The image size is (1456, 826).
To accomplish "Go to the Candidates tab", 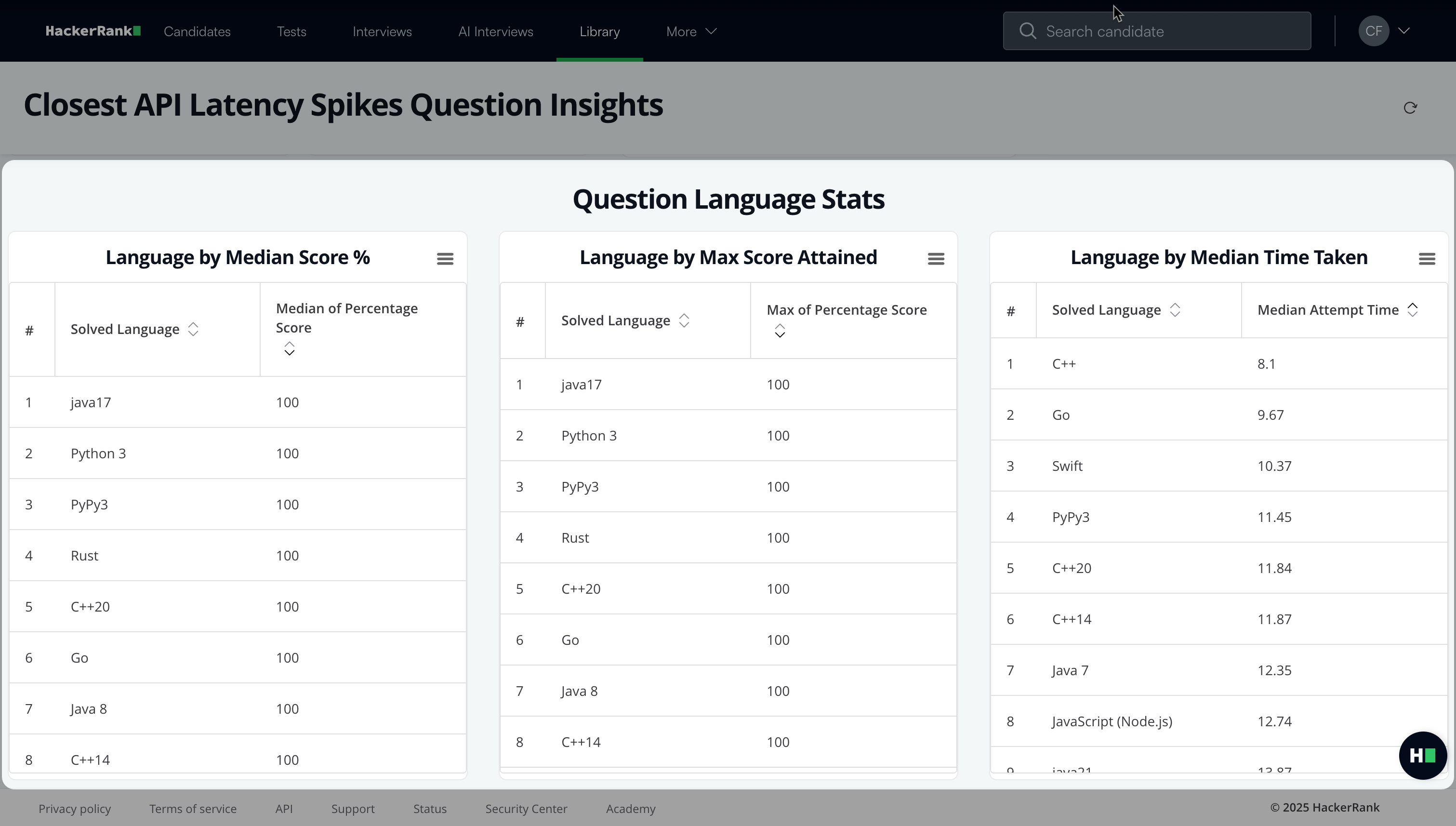I will [x=197, y=31].
